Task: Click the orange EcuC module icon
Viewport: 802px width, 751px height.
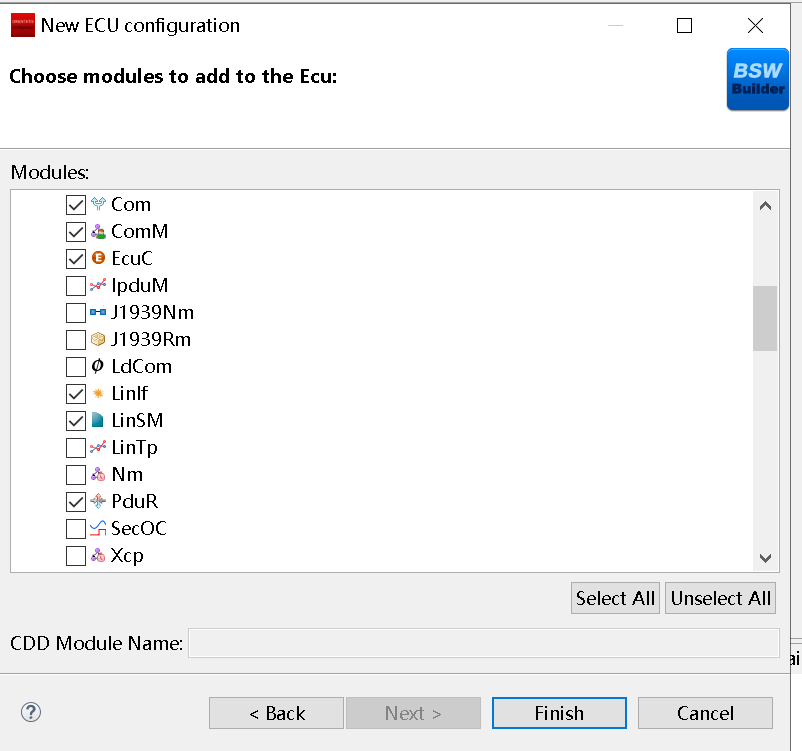Action: pos(98,258)
